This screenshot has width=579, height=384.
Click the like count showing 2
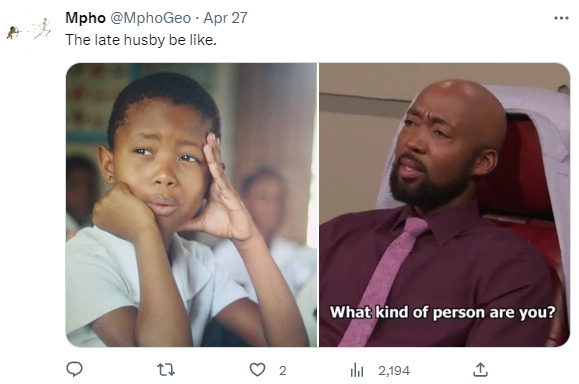[x=282, y=370]
